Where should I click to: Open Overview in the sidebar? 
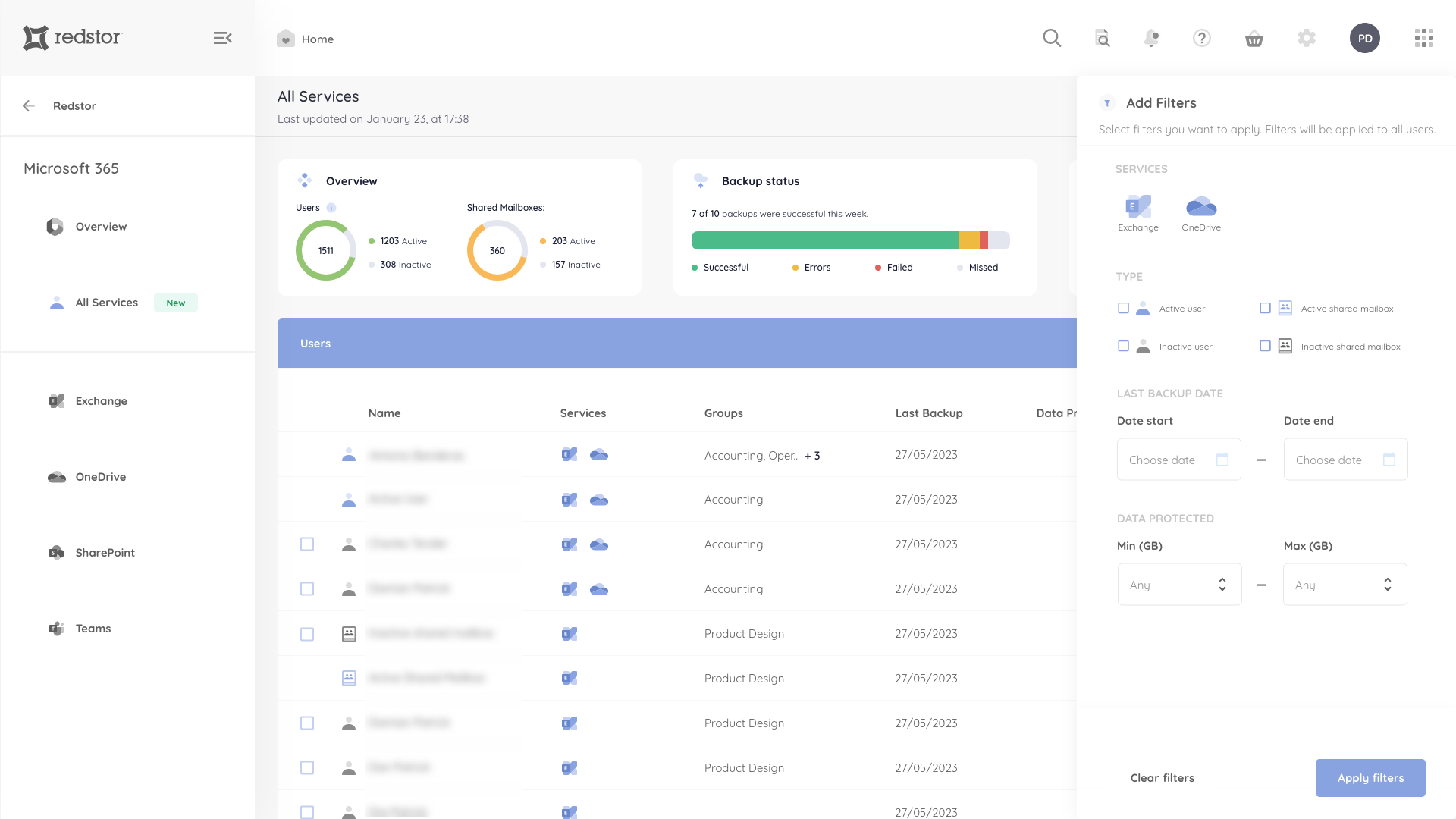point(101,227)
